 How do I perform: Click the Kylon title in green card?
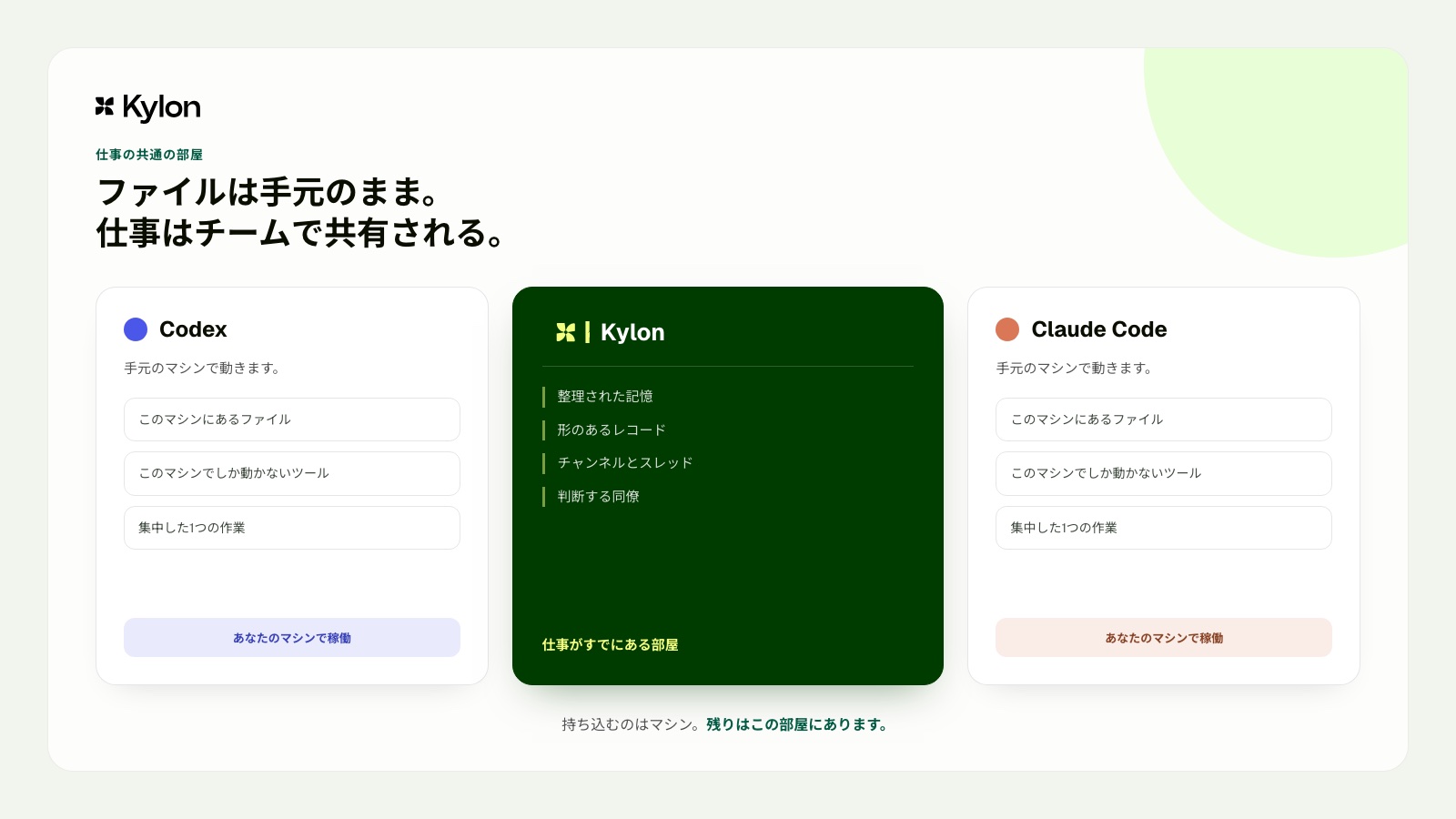(632, 333)
